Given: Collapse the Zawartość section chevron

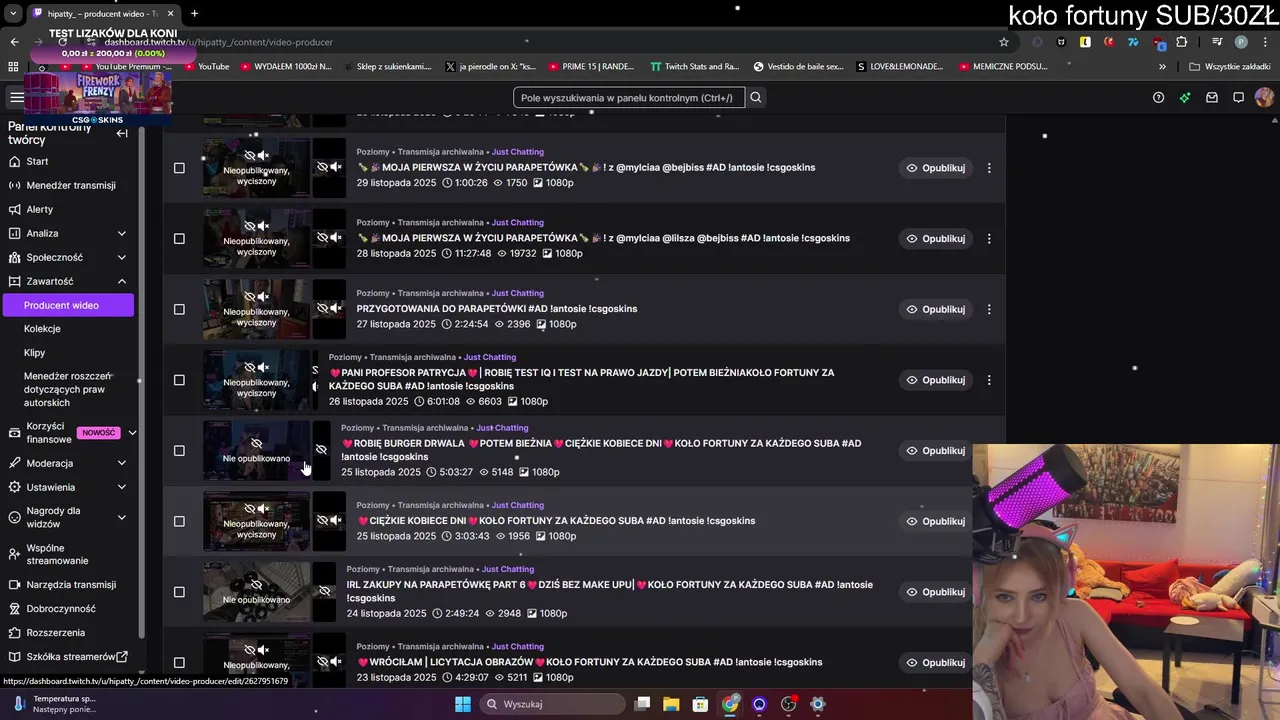Looking at the screenshot, I should (x=122, y=281).
